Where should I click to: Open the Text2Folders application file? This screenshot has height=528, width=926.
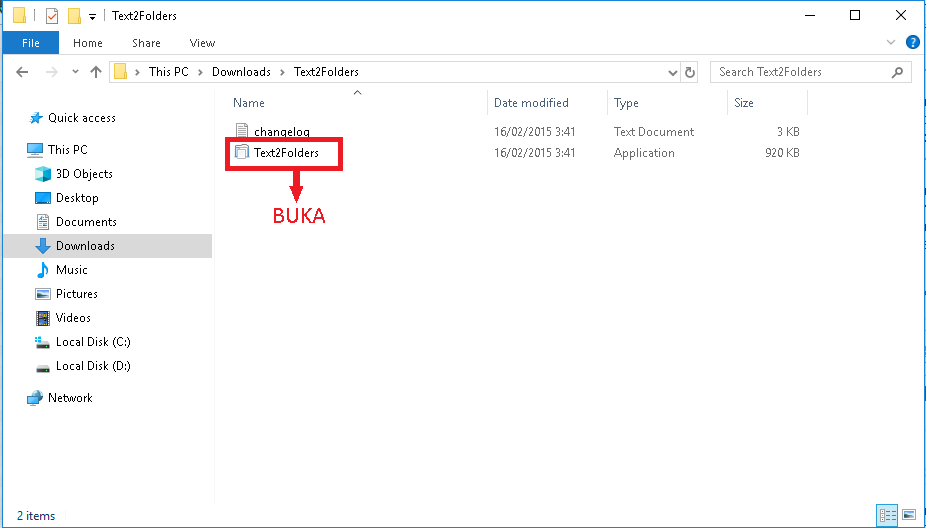[x=285, y=153]
